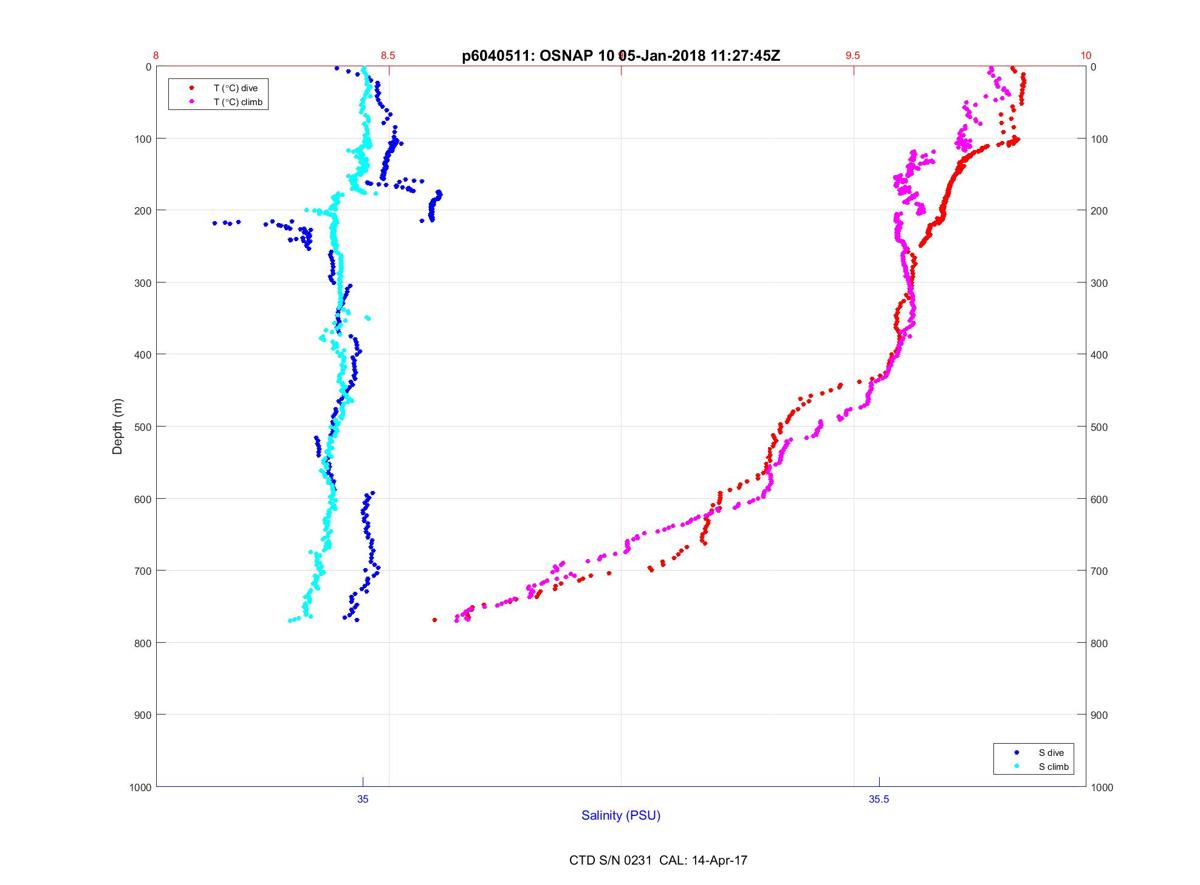Screen dimensions: 1200x885
Task: Click the '500' tick on the left depth axis
Action: (142, 427)
